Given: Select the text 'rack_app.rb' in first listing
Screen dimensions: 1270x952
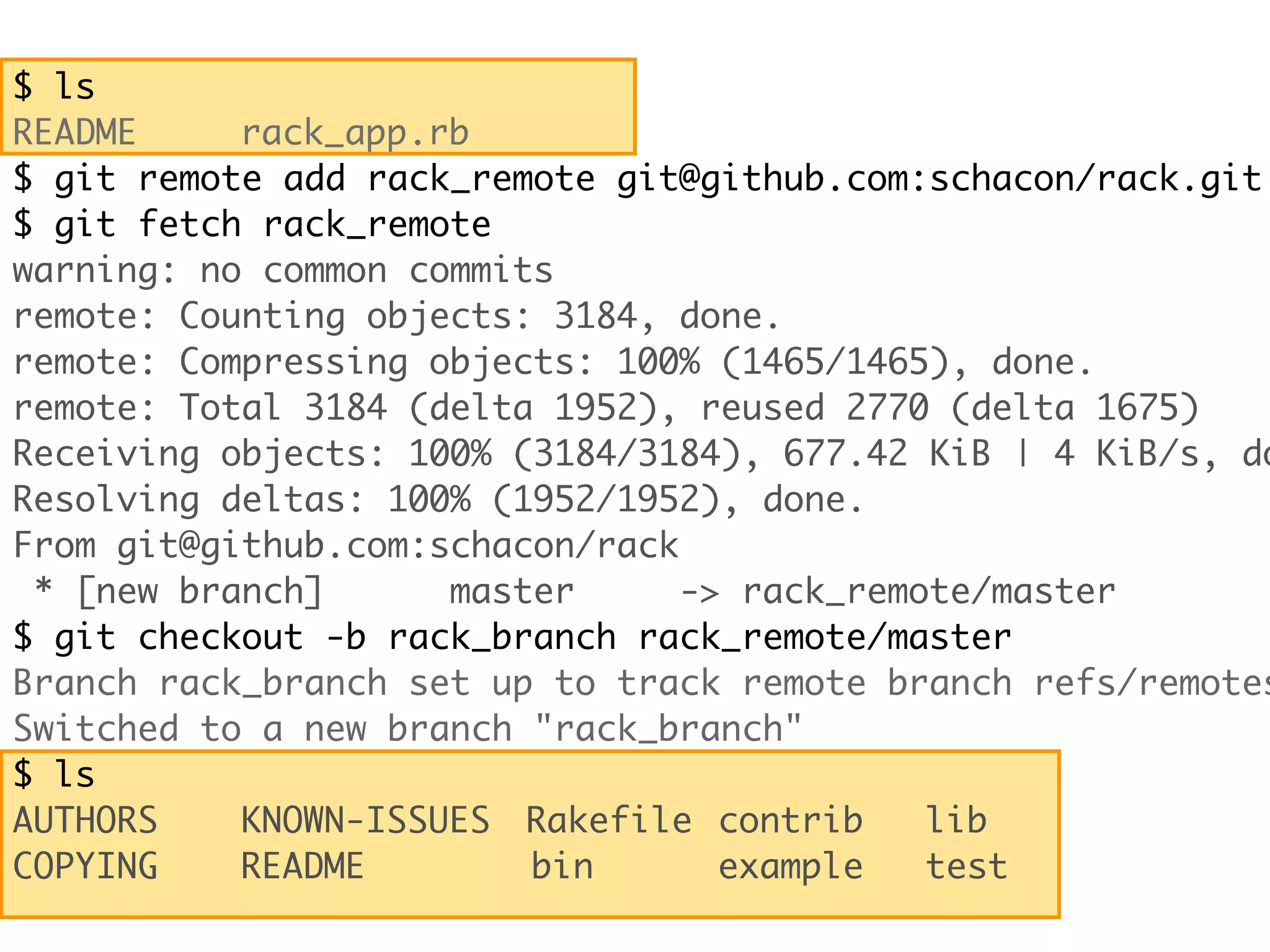Looking at the screenshot, I should pyautogui.click(x=355, y=133).
